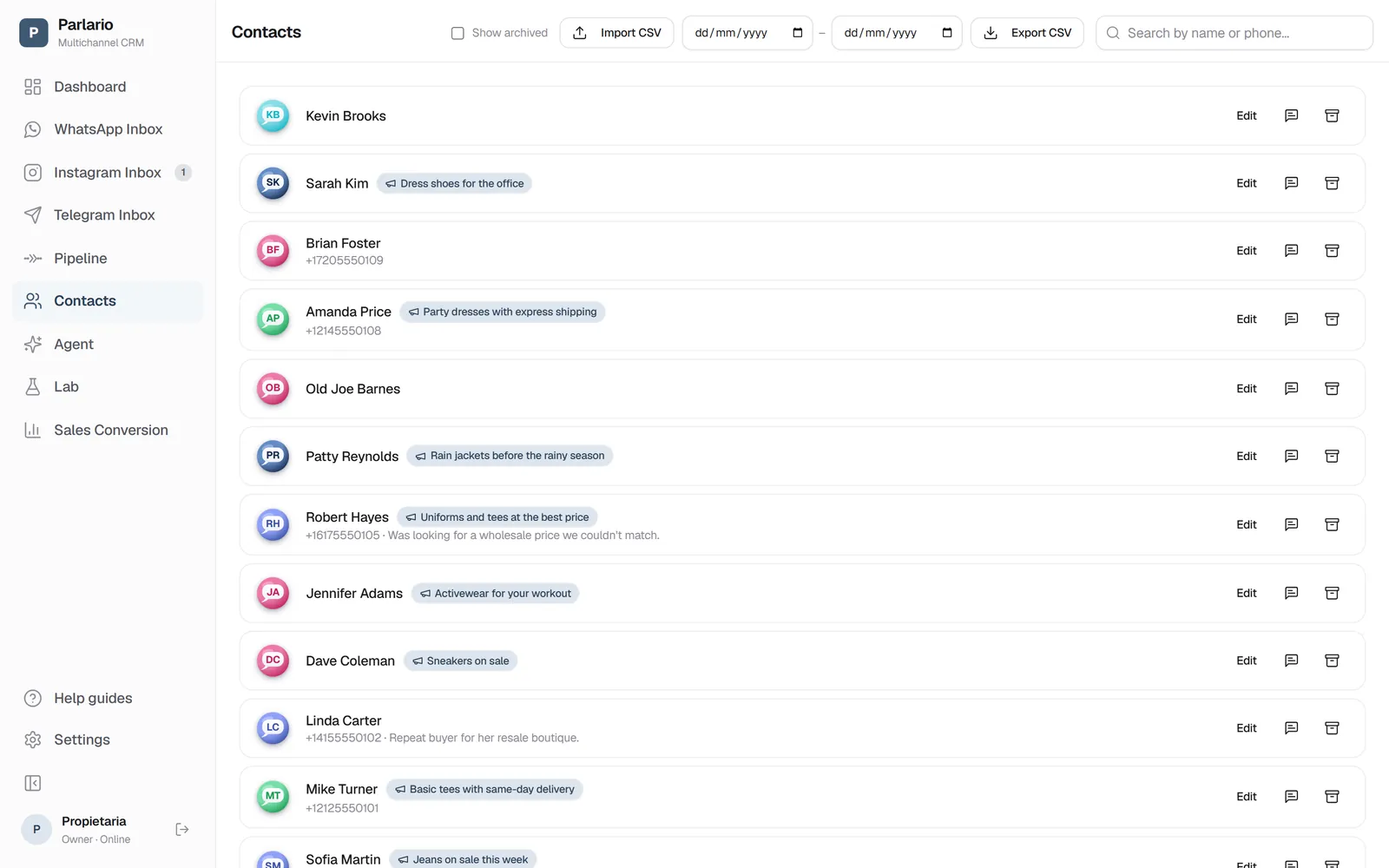Image resolution: width=1389 pixels, height=868 pixels.
Task: Open Settings from sidebar
Action: (108, 740)
